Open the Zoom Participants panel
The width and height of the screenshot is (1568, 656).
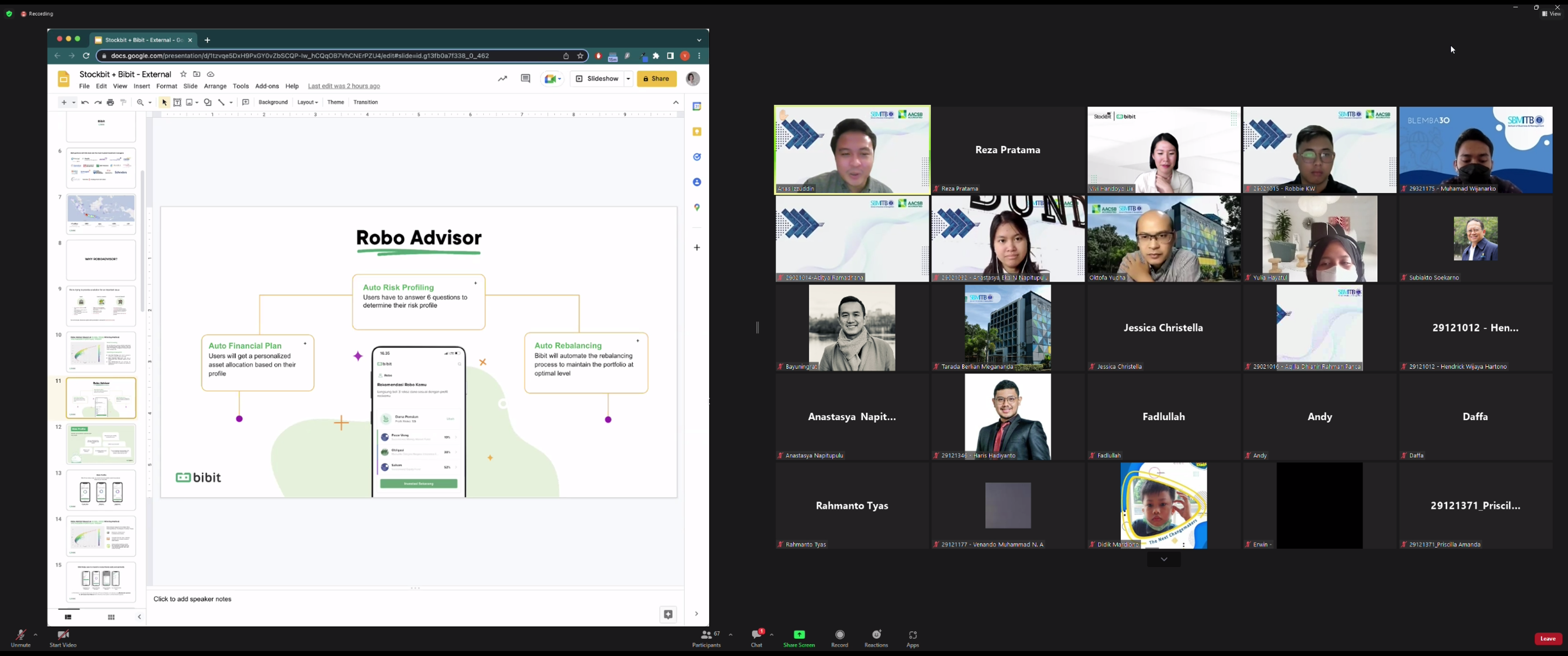point(707,638)
